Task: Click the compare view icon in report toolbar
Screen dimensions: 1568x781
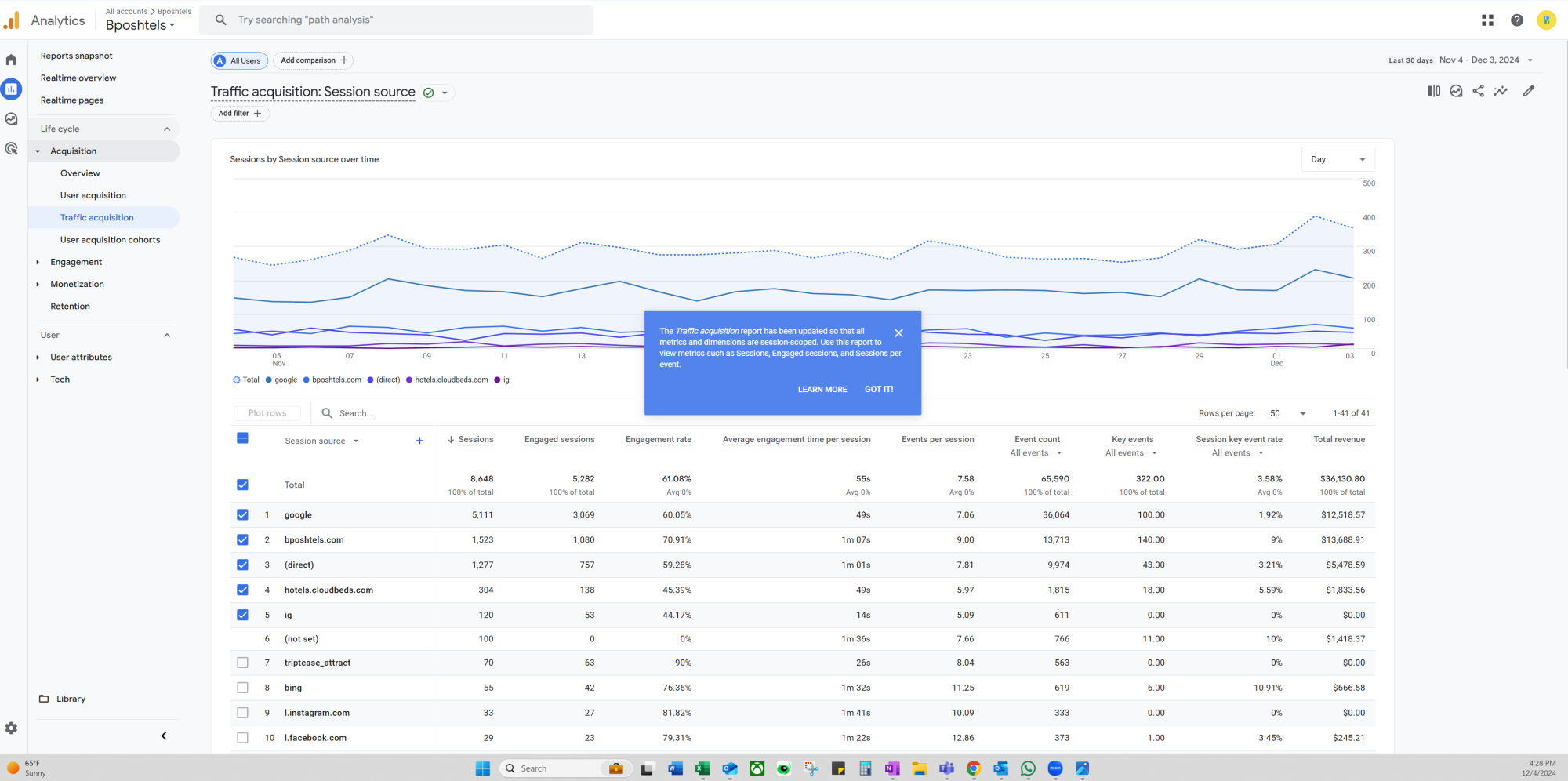Action: (1434, 91)
